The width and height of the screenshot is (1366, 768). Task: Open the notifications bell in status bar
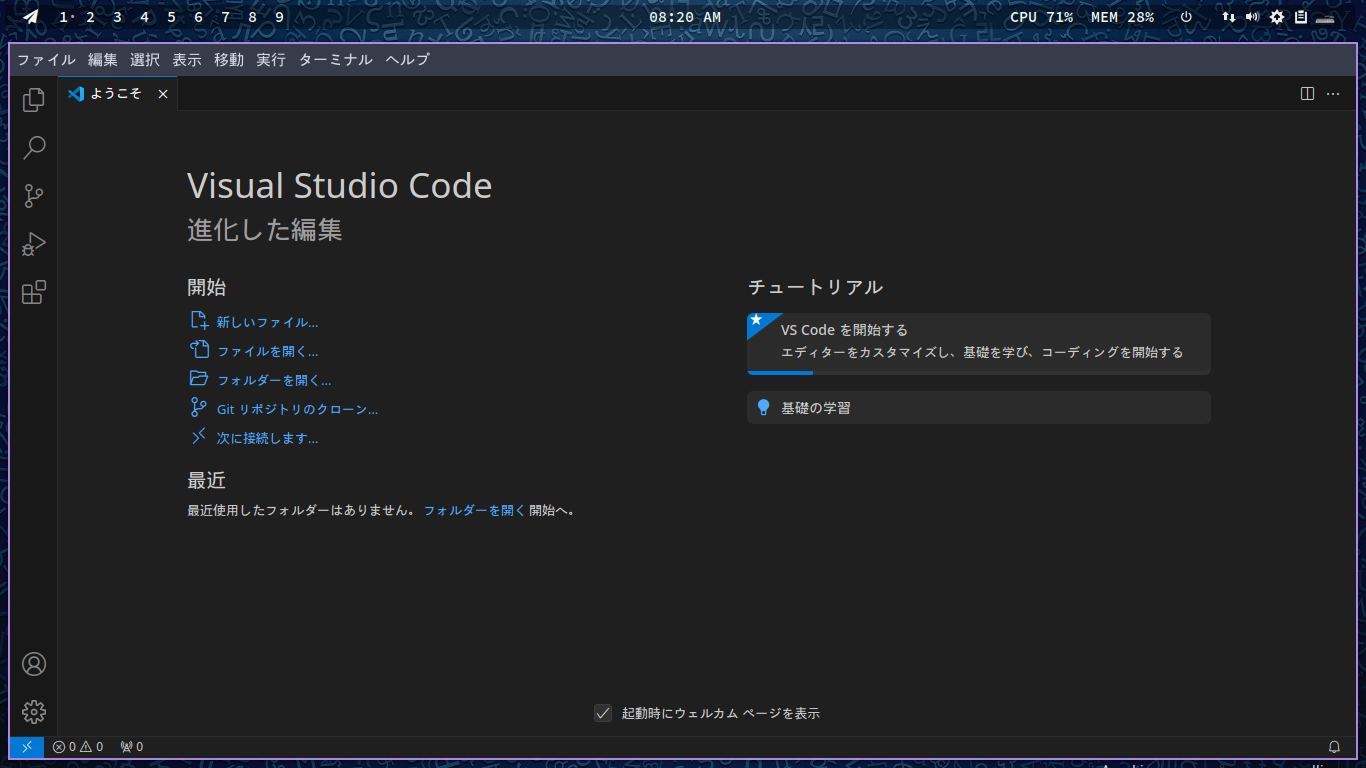point(1334,747)
